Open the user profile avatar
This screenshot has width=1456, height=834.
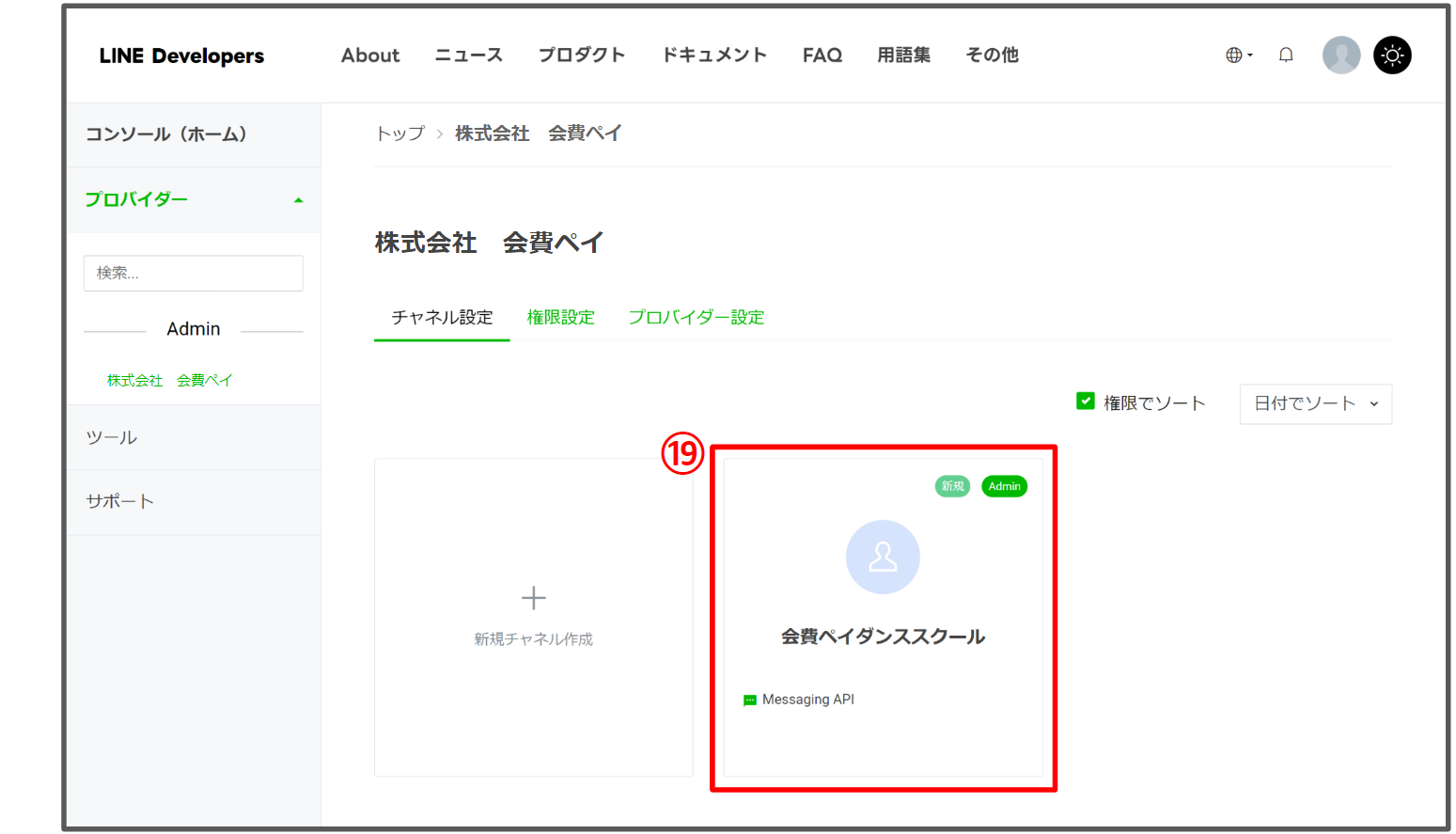(x=1341, y=55)
